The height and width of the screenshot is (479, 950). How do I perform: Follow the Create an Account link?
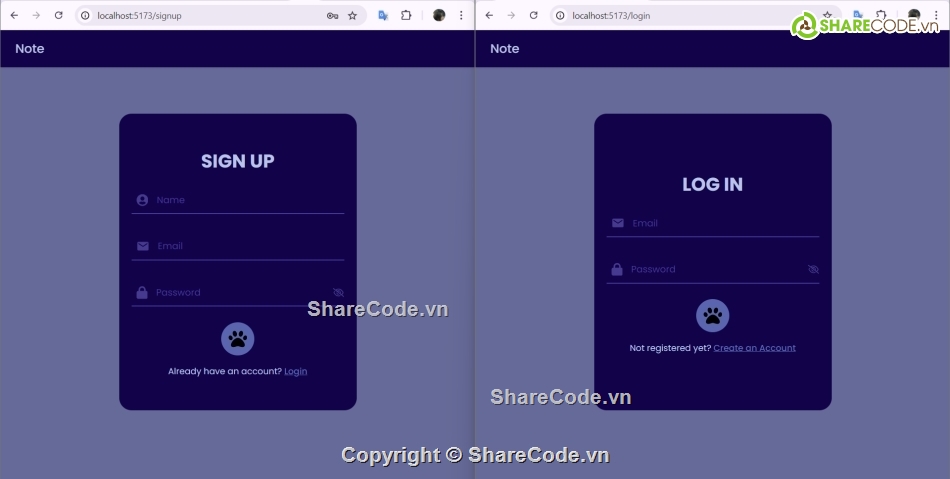(754, 348)
